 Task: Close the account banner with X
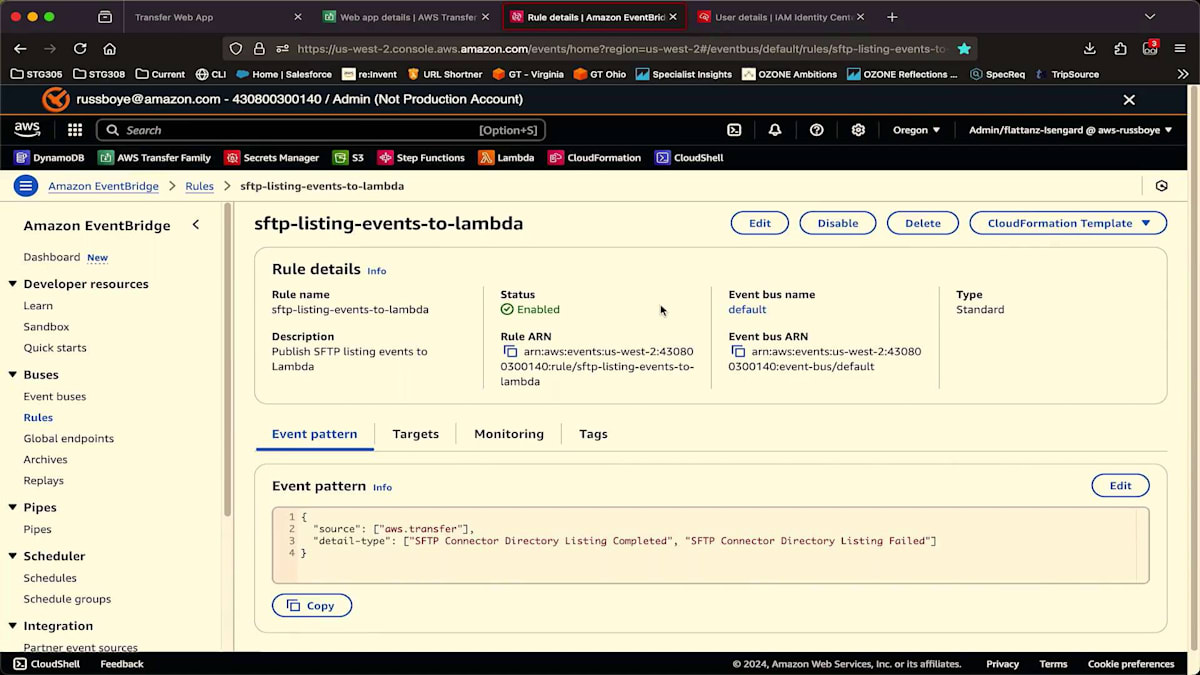tap(1129, 100)
